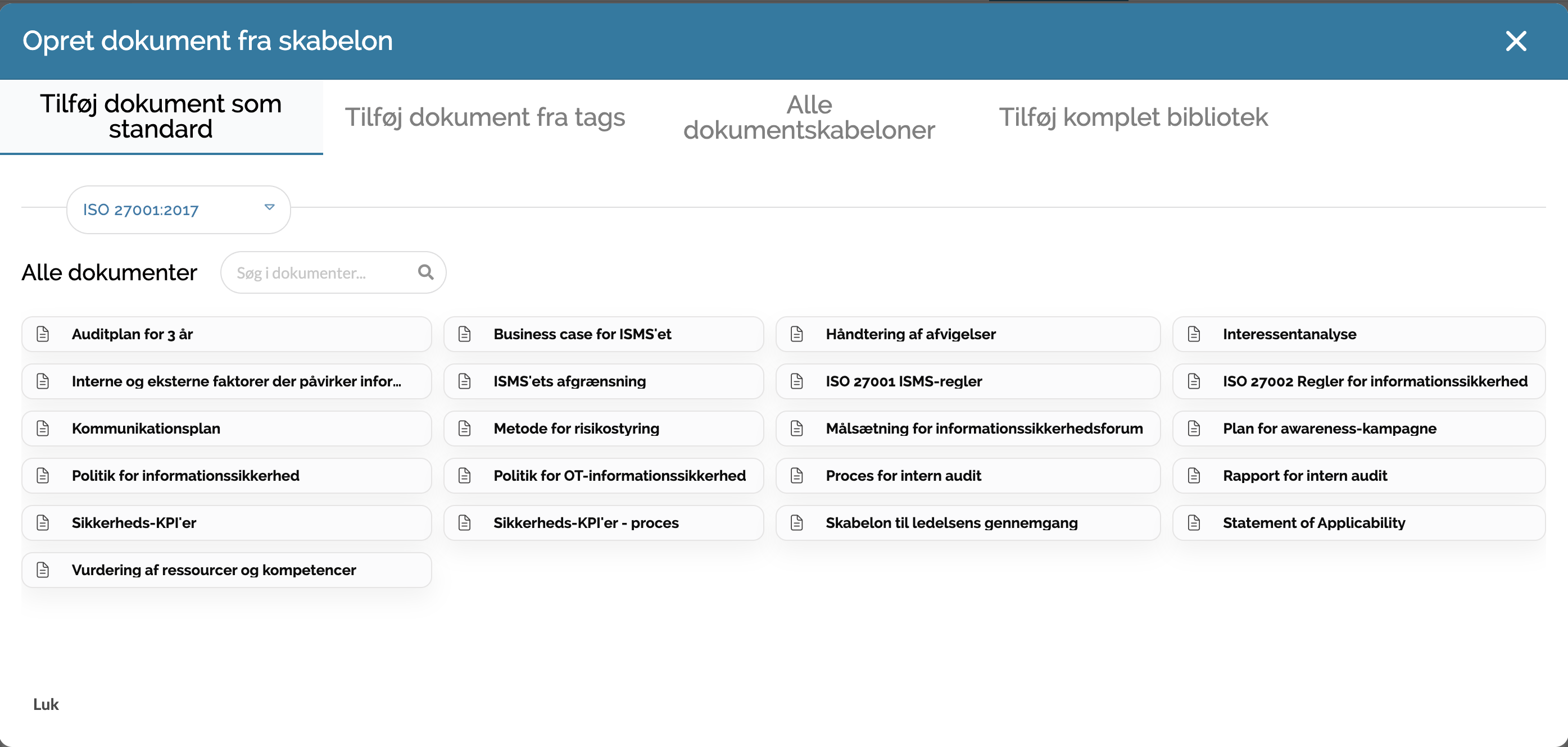Switch to Tilføj dokument fra tags tab
The height and width of the screenshot is (747, 1568).
[x=484, y=117]
